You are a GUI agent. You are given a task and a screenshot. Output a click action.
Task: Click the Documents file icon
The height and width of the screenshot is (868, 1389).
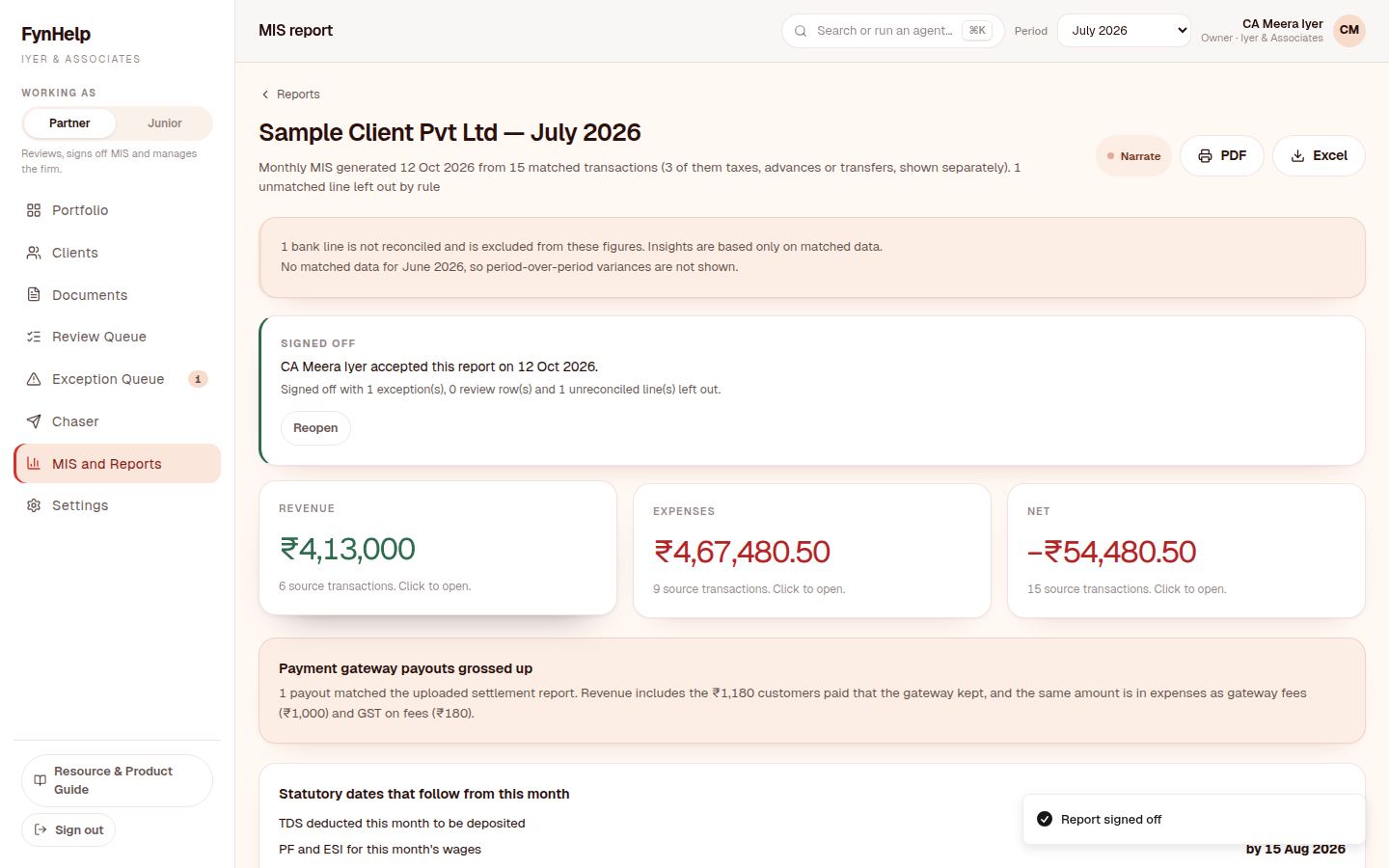click(34, 295)
